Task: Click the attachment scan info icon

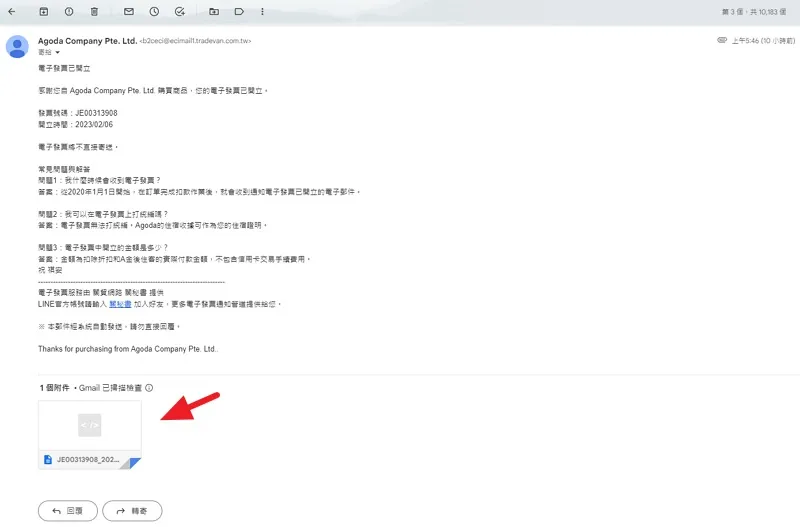Action: point(149,388)
